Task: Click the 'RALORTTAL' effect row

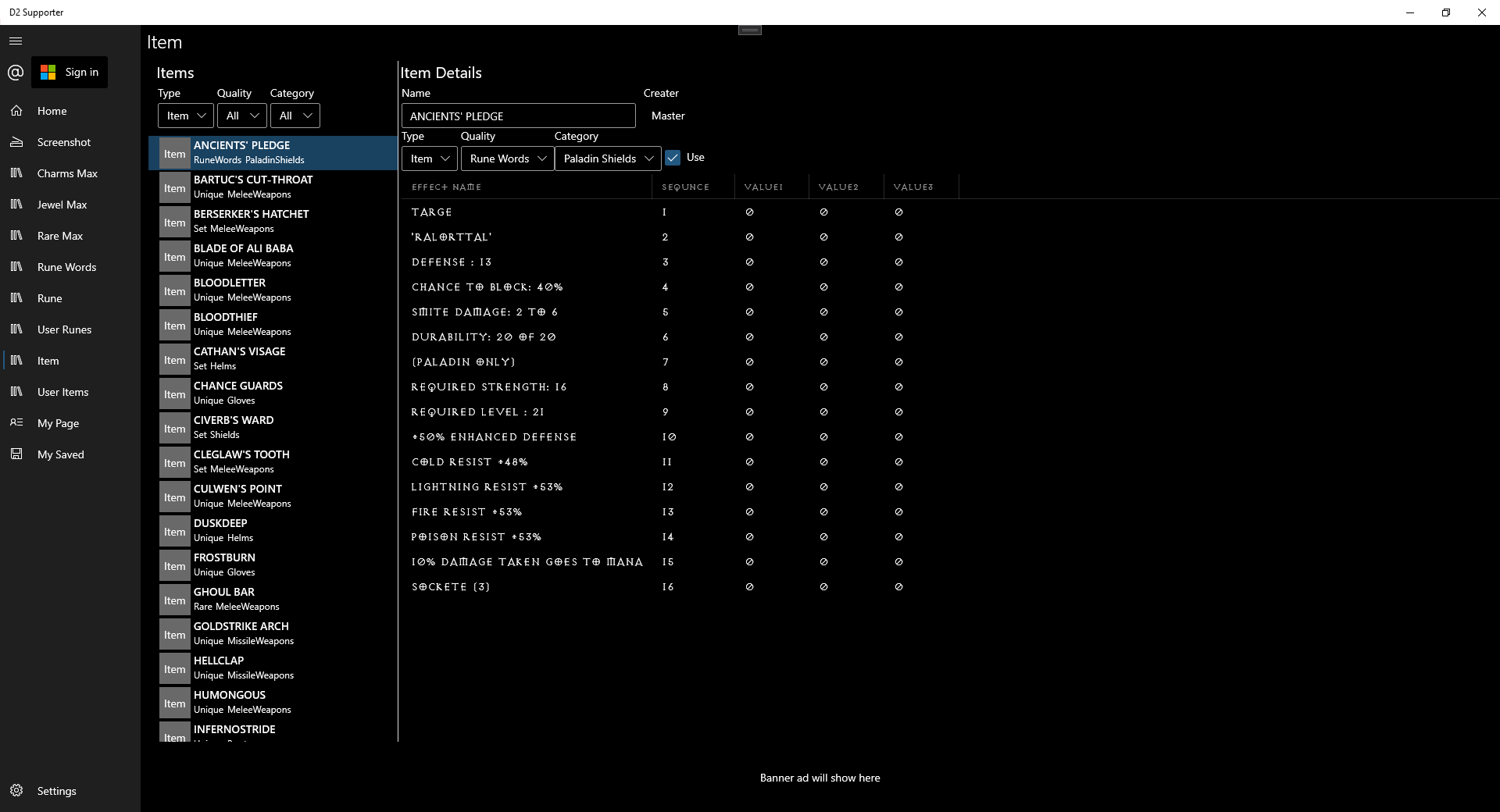Action: point(949,237)
